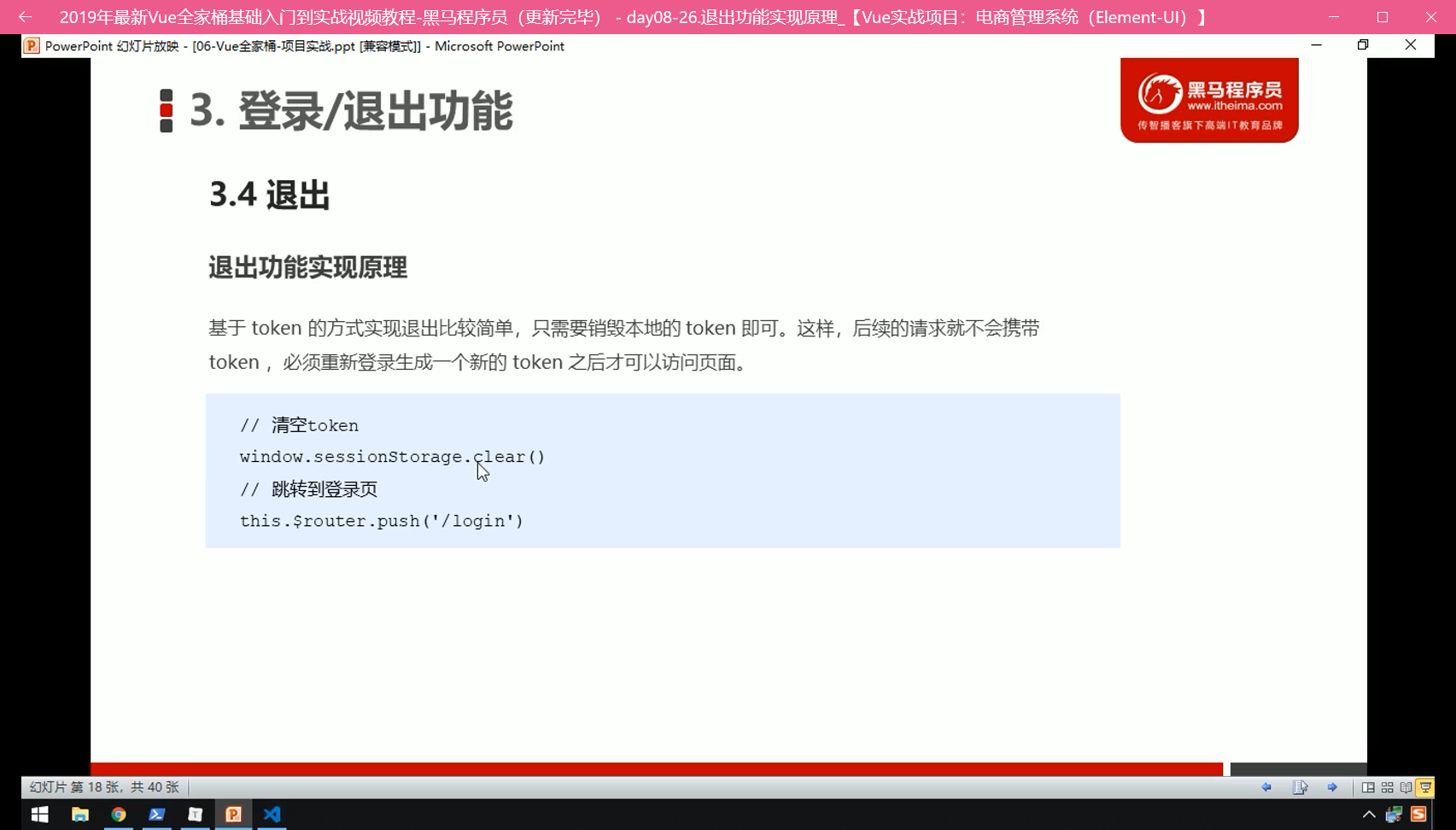The image size is (1456, 830).
Task: Expand the hidden system tray icons
Action: pos(1369,815)
